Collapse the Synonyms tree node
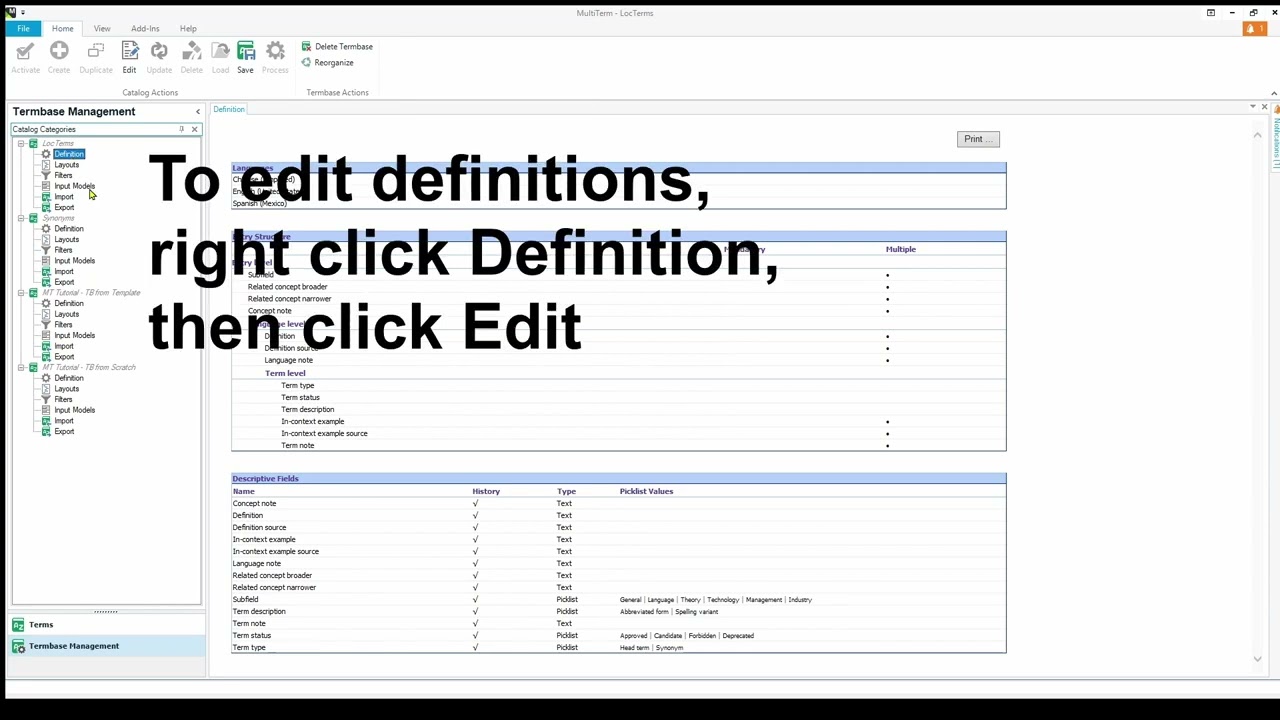This screenshot has height=720, width=1280. point(20,218)
